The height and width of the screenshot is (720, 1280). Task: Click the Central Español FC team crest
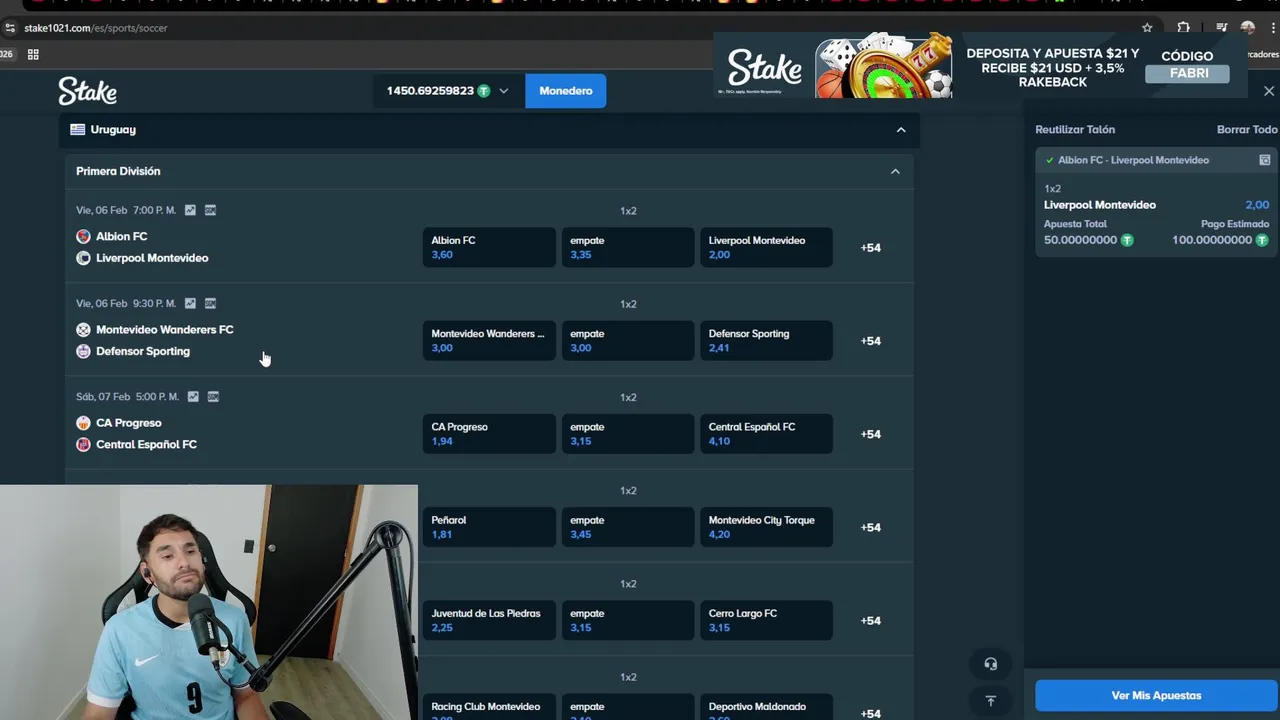pyautogui.click(x=83, y=444)
